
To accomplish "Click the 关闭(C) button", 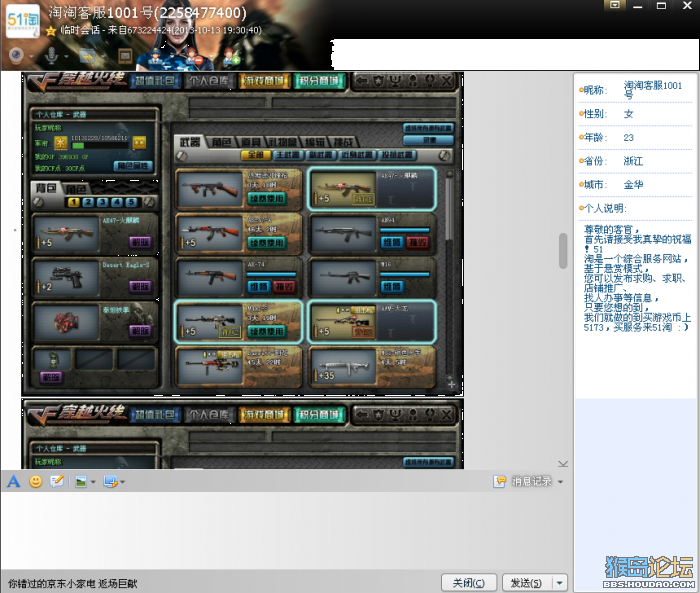I will click(x=469, y=583).
